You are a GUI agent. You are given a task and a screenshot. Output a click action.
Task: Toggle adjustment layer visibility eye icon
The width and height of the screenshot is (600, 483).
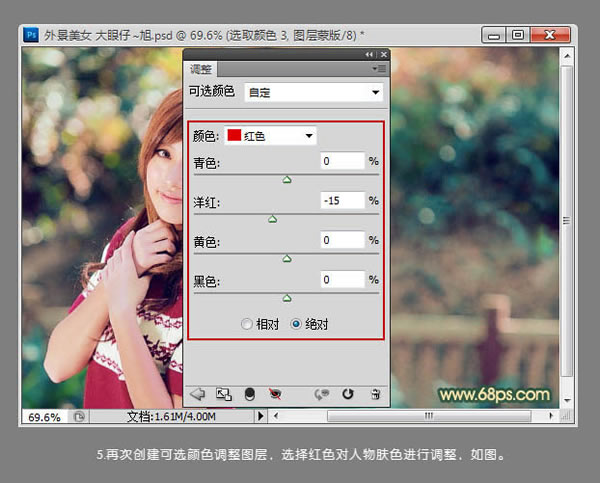(x=275, y=394)
